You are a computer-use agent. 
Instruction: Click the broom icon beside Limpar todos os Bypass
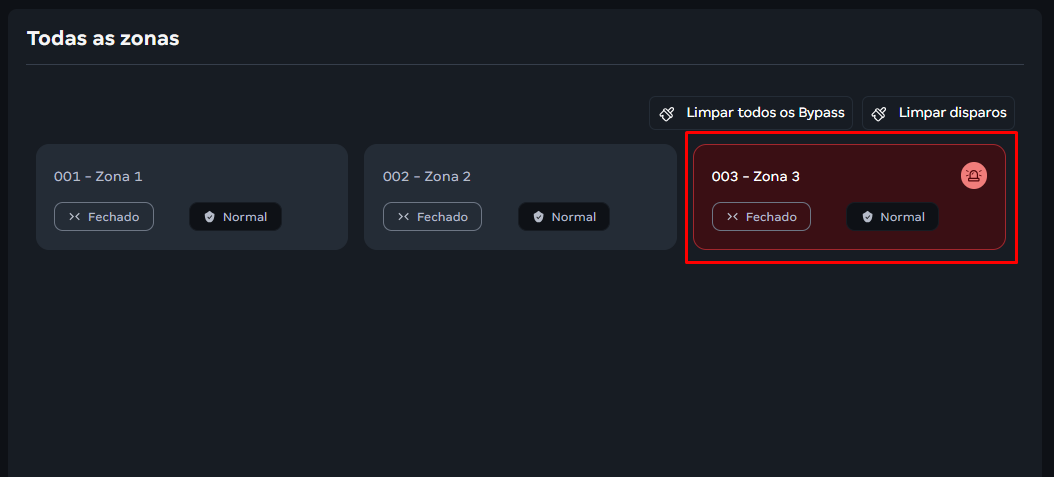pos(668,114)
